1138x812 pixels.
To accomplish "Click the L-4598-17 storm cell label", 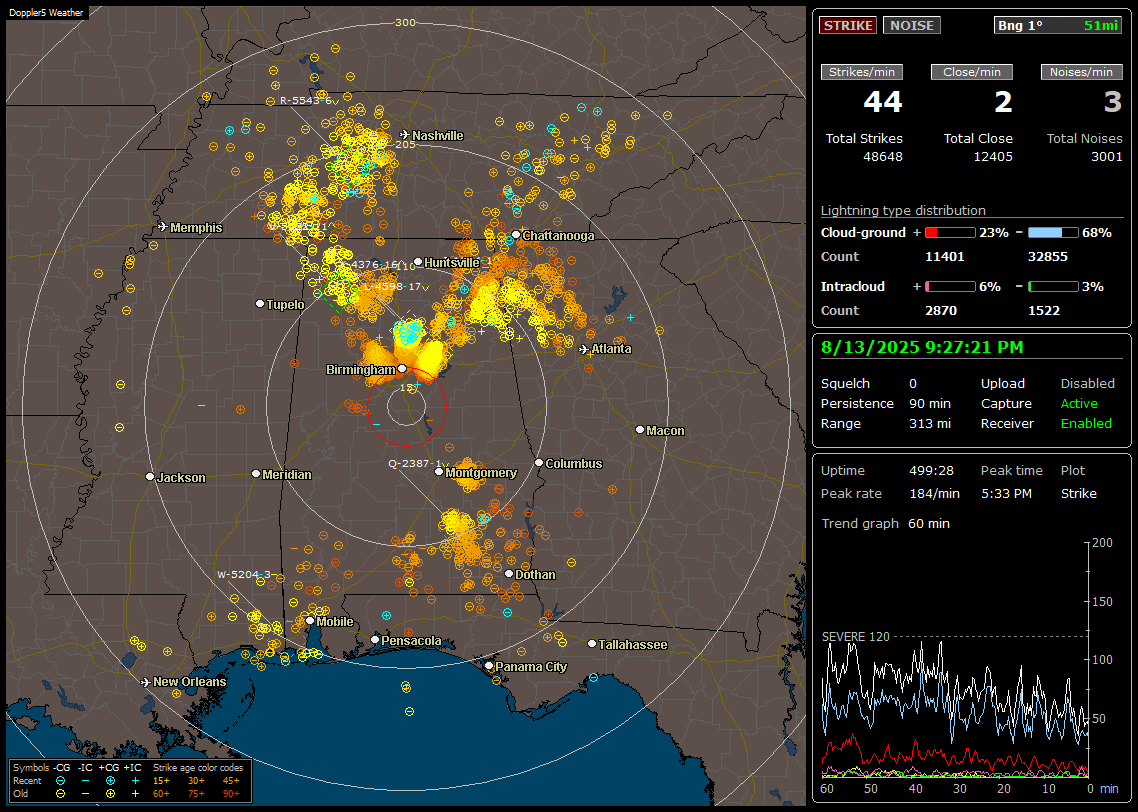I will point(393,287).
